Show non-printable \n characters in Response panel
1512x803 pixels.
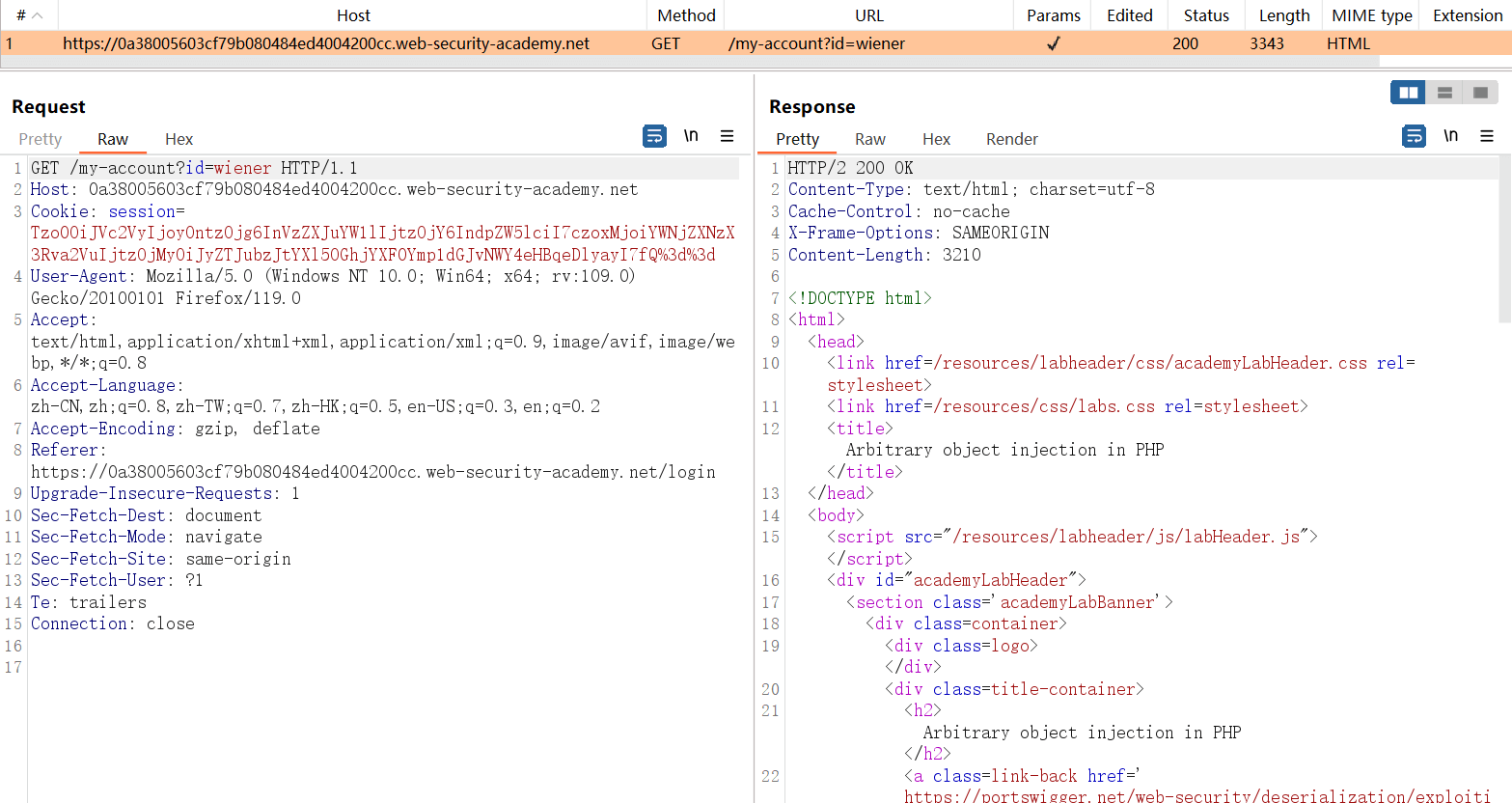tap(1450, 136)
